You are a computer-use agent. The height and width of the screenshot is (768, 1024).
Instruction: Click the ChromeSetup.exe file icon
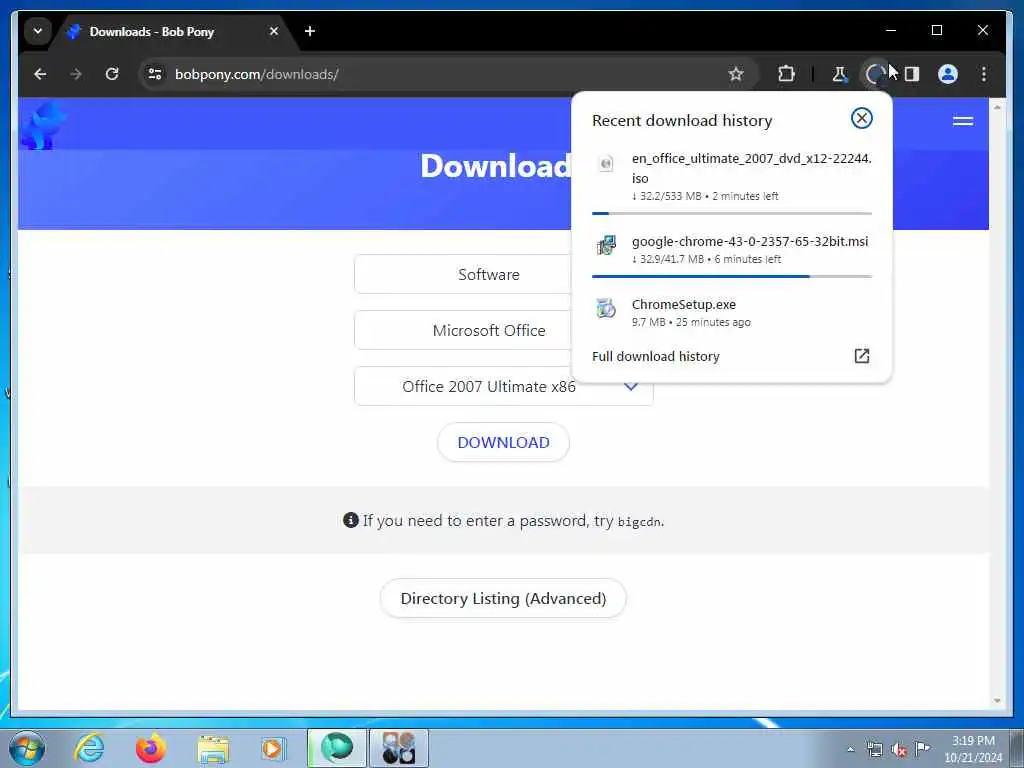click(605, 308)
